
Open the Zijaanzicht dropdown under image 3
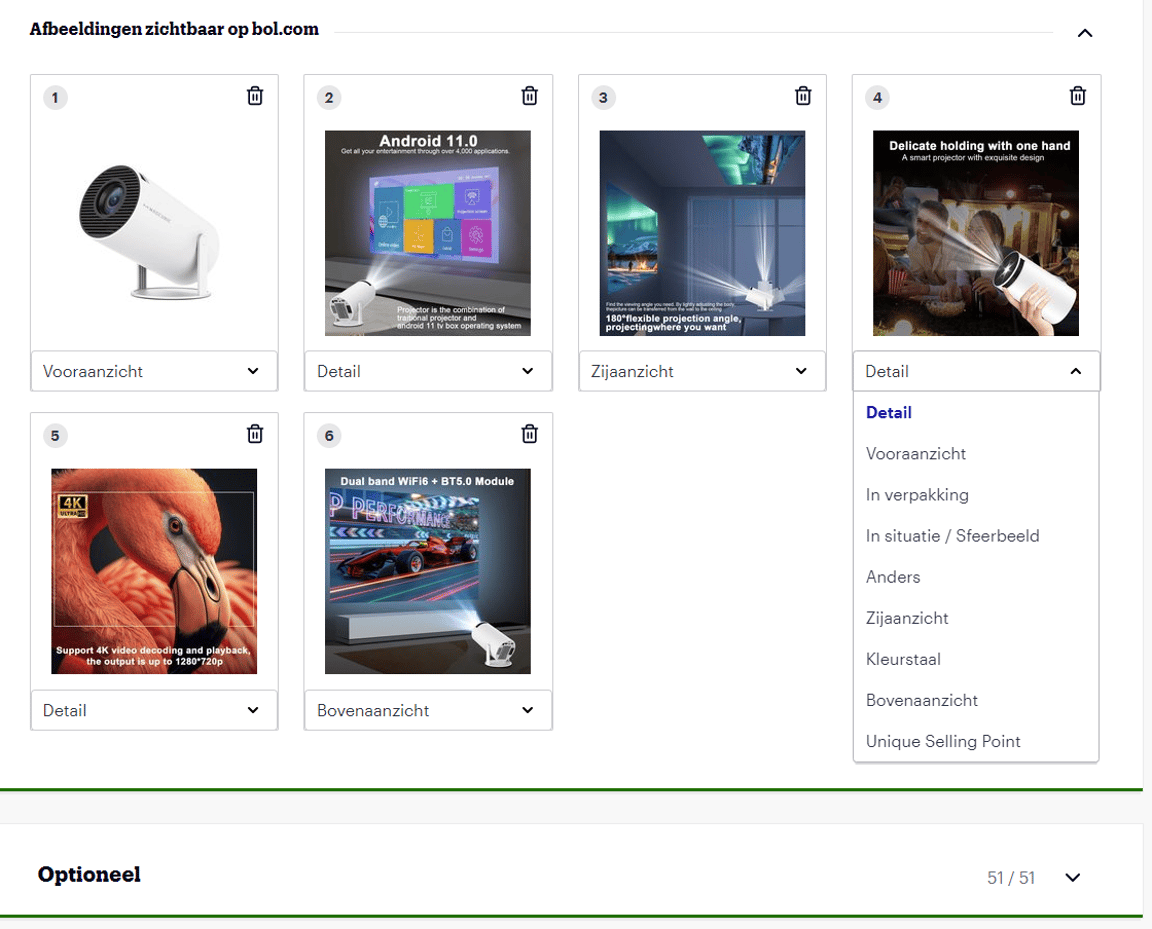(702, 371)
